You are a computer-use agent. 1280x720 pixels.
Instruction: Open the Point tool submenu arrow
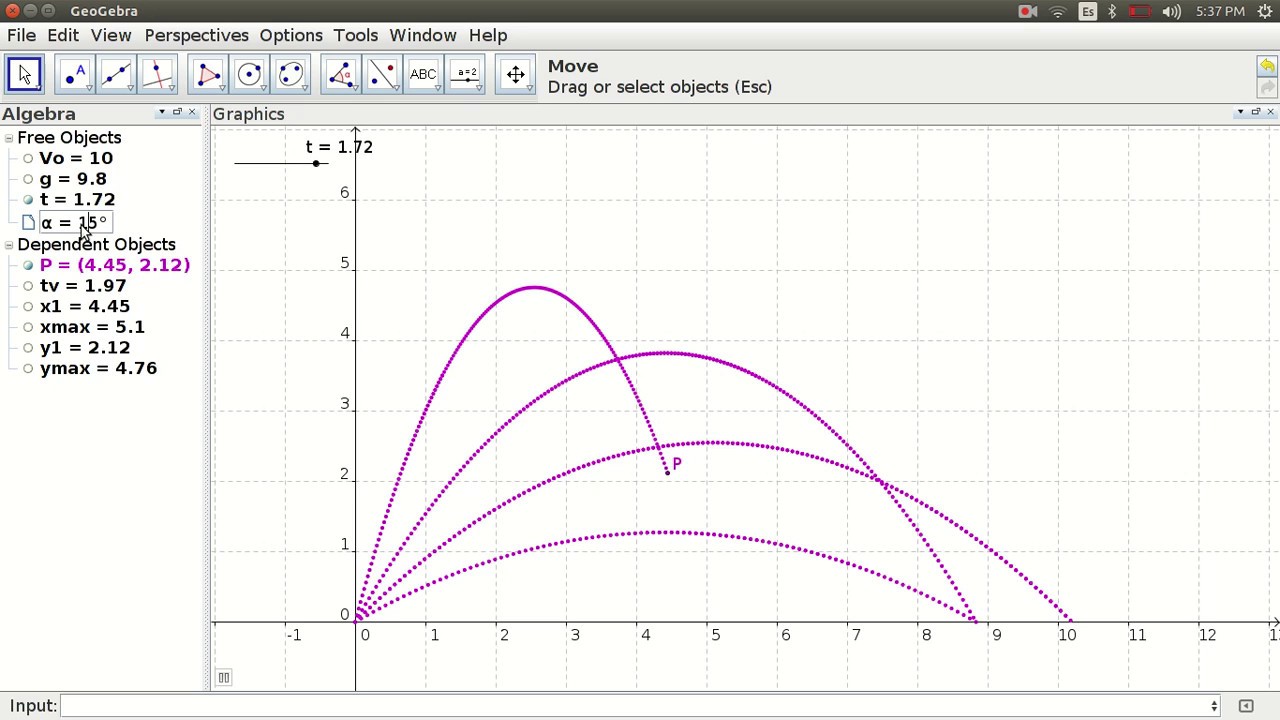89,89
